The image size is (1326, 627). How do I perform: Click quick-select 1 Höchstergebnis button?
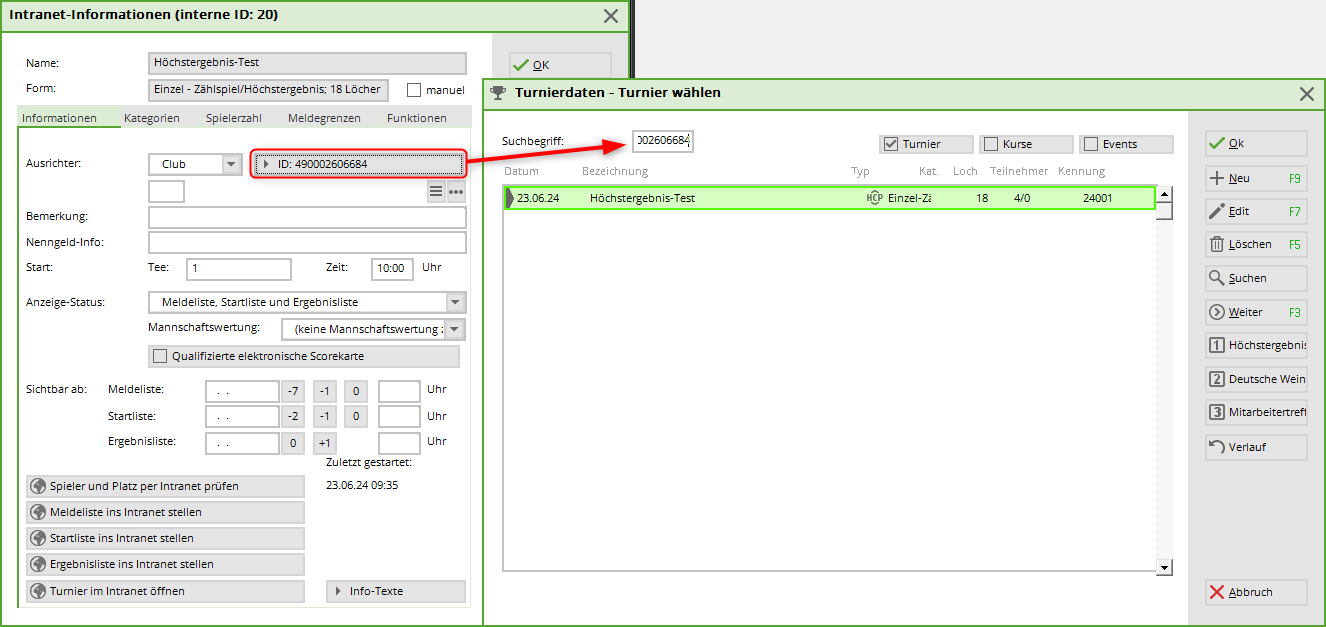[x=1256, y=345]
